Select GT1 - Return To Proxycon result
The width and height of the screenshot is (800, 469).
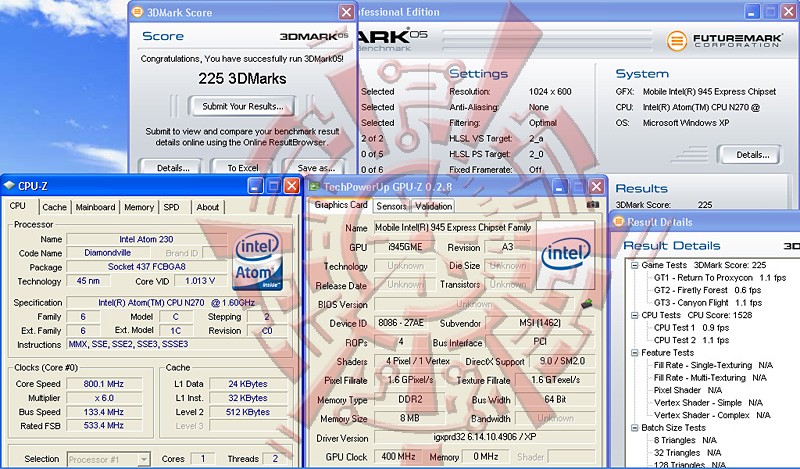720,278
